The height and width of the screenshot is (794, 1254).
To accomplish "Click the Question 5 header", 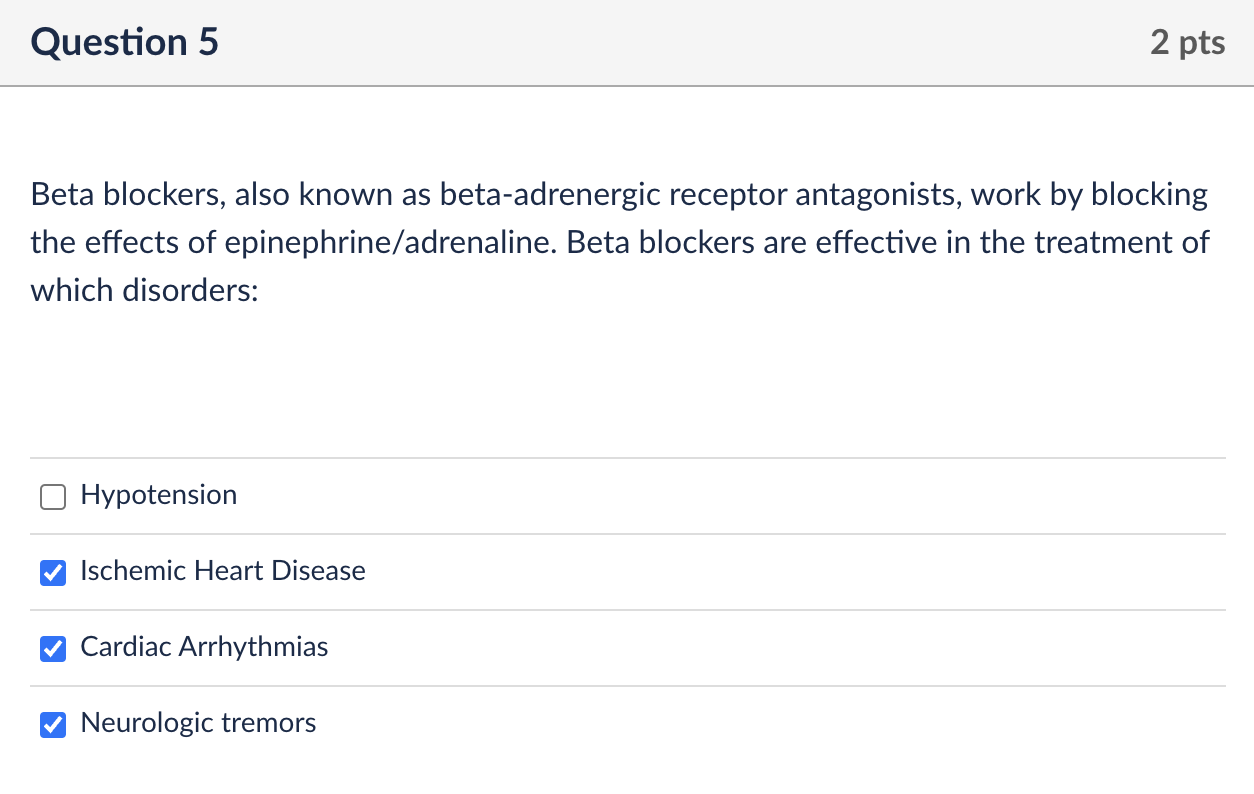I will pos(123,42).
